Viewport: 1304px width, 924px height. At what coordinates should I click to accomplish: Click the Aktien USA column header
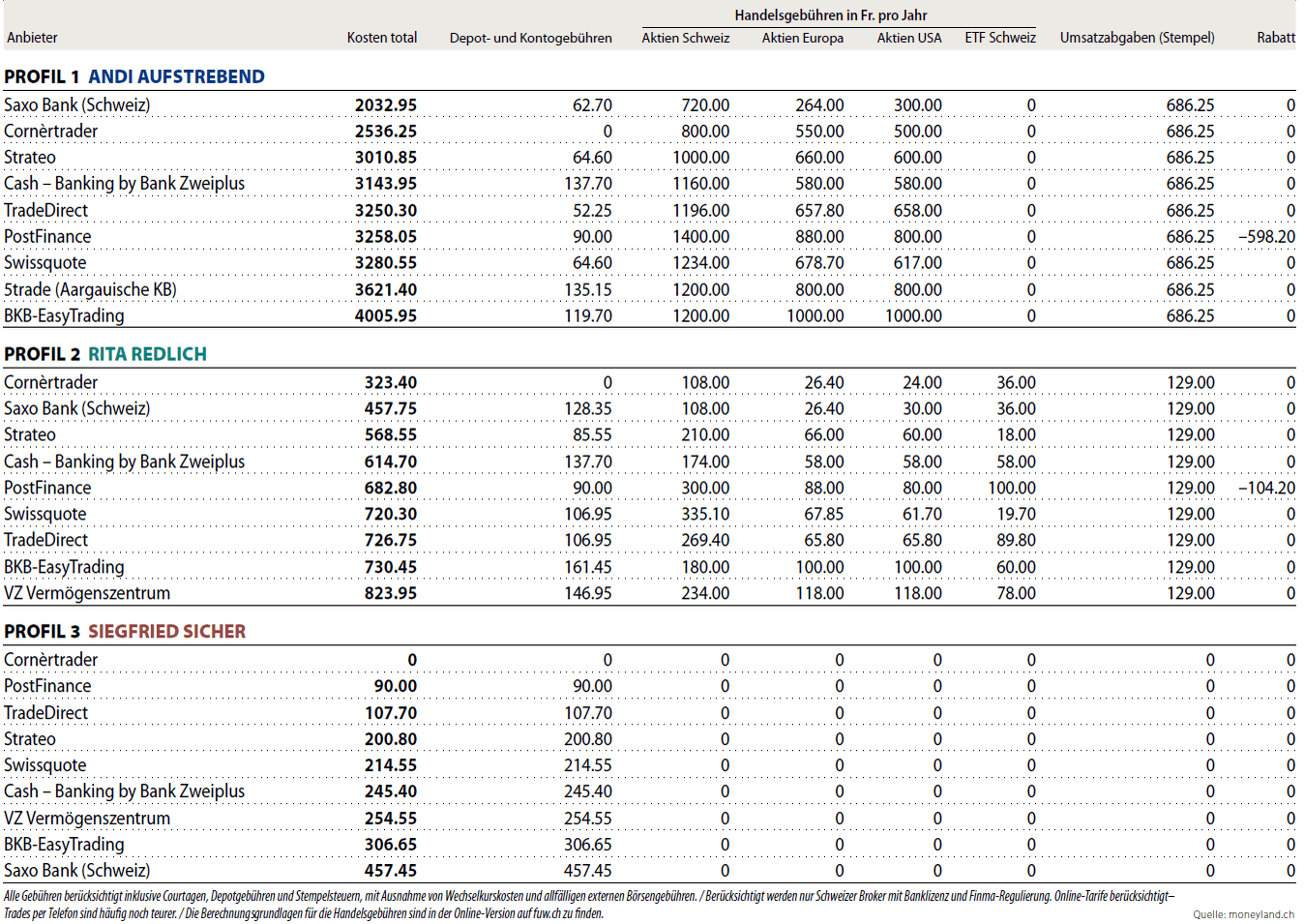coord(909,38)
